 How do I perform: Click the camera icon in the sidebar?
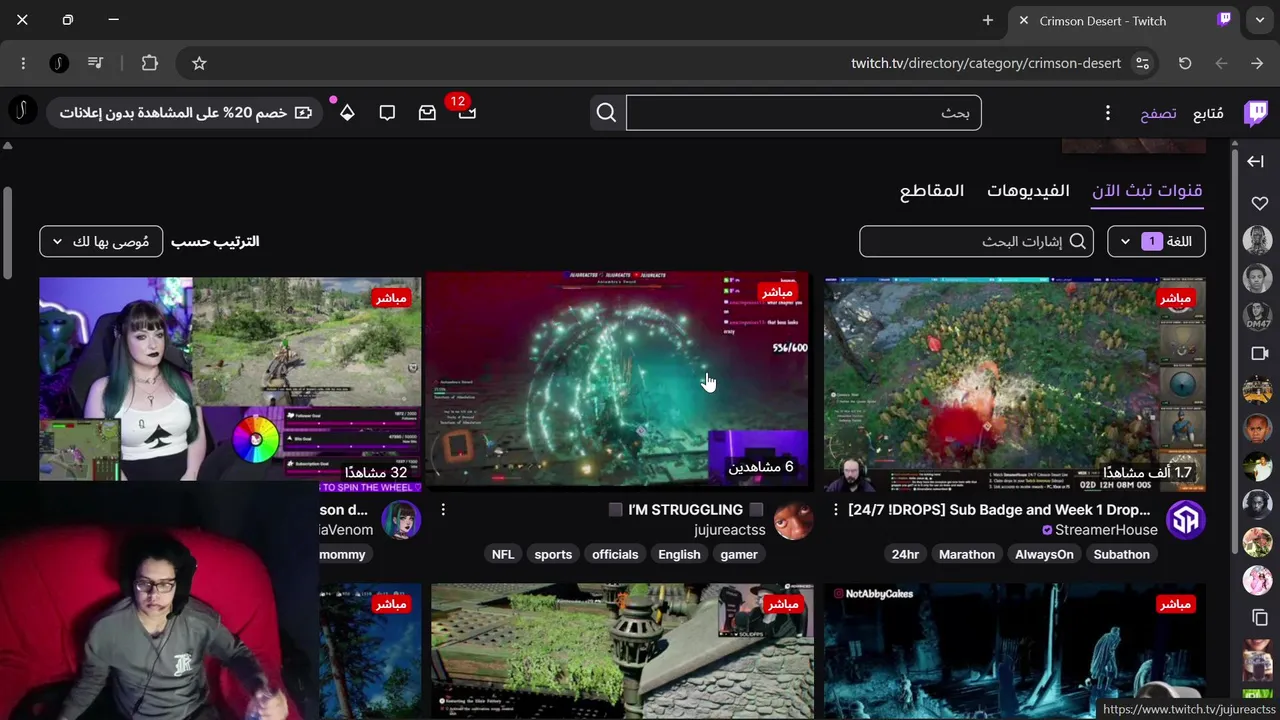click(x=1259, y=353)
